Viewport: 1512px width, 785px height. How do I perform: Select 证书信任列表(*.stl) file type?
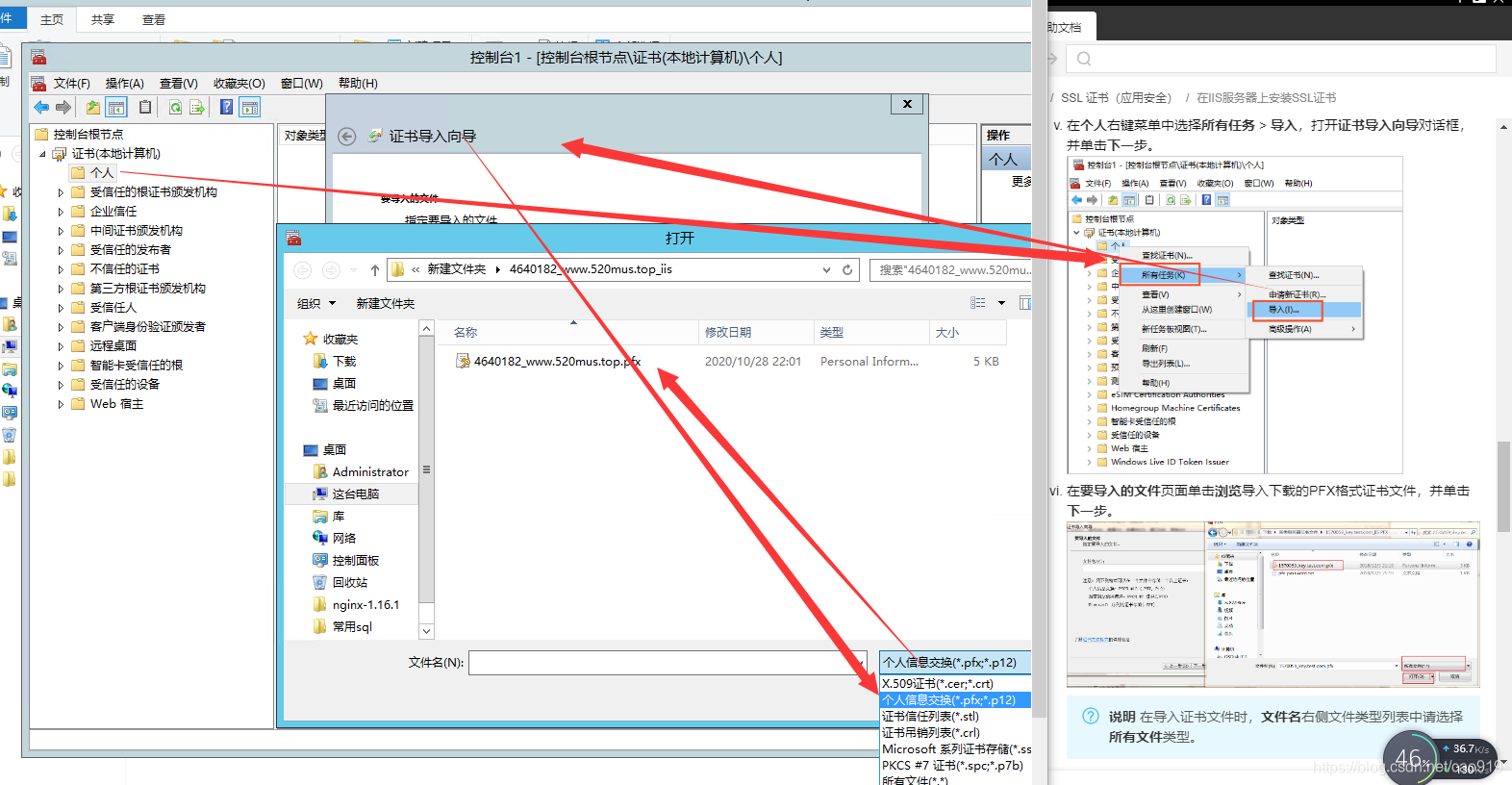click(x=931, y=717)
